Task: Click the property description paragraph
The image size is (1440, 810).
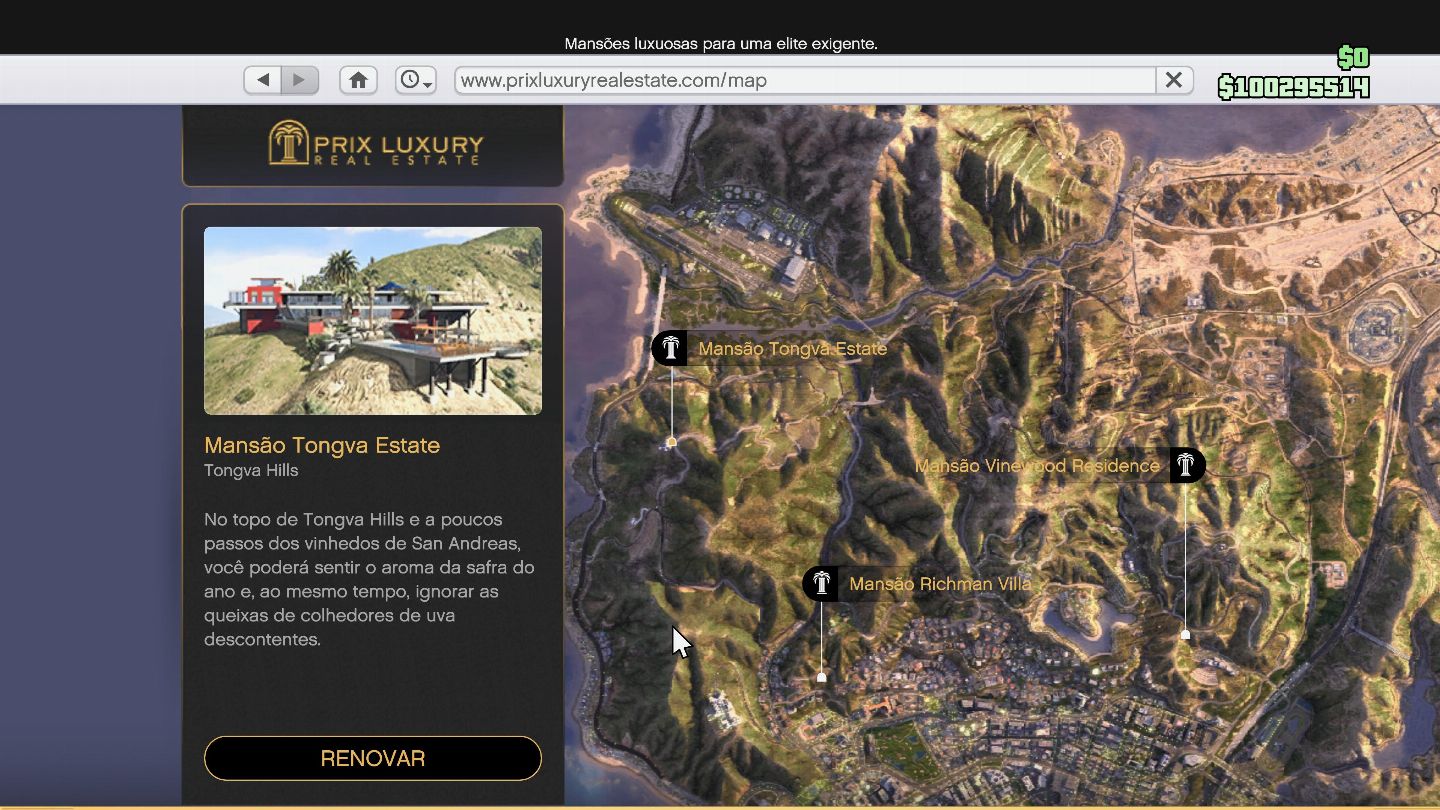Action: [x=369, y=579]
